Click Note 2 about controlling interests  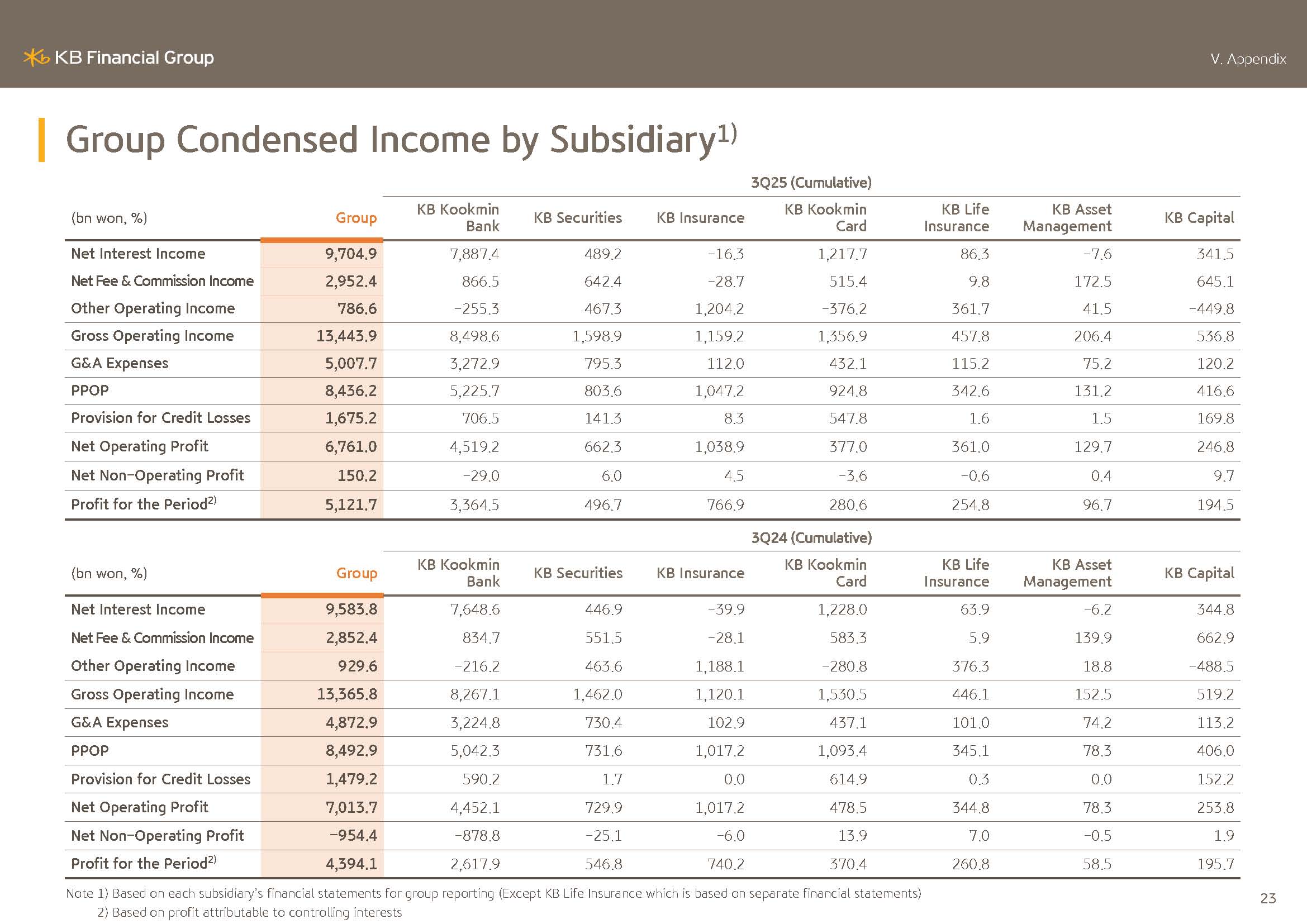click(249, 913)
